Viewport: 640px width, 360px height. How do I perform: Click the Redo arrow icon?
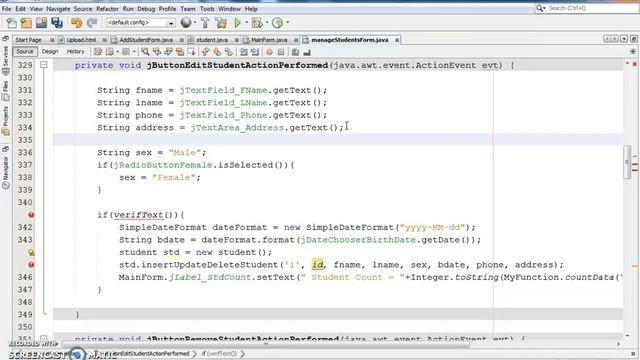(x=92, y=23)
